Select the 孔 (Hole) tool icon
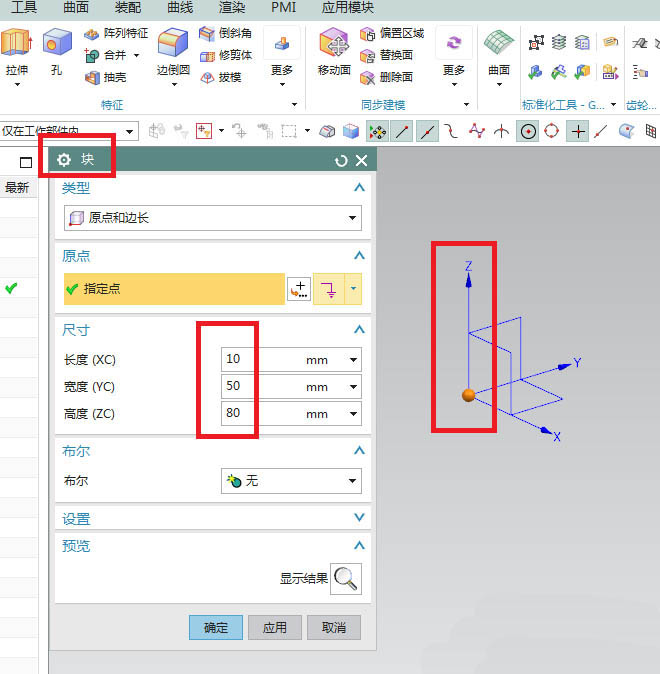 [57, 42]
